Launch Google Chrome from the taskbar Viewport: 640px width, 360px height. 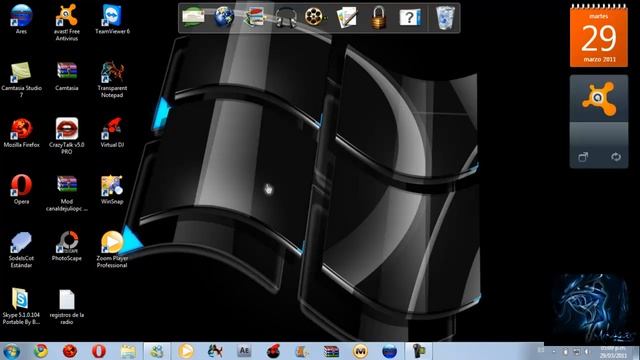(40, 351)
